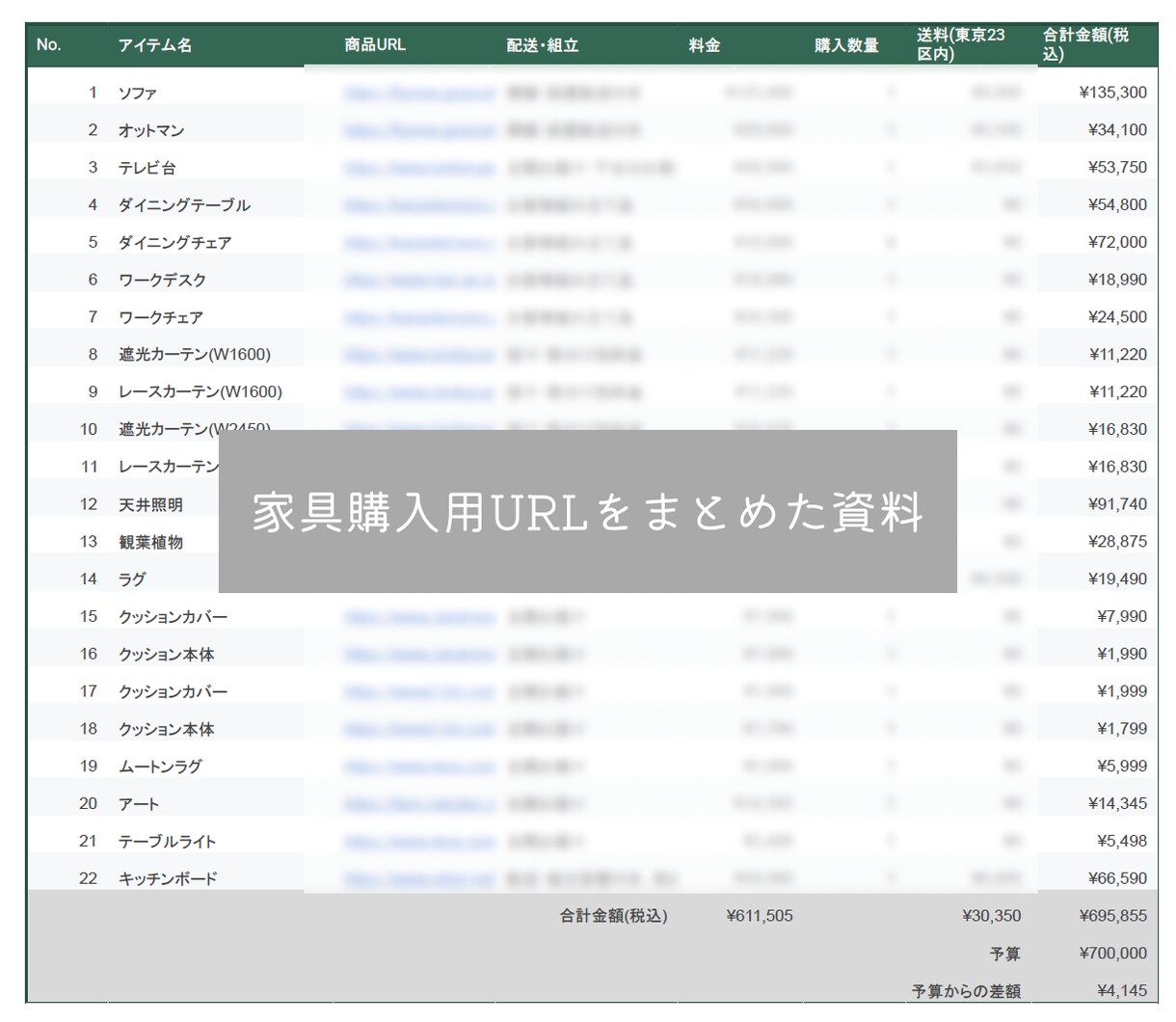Click the ¥5,498 total cell
1176x1022 pixels.
tap(1122, 842)
